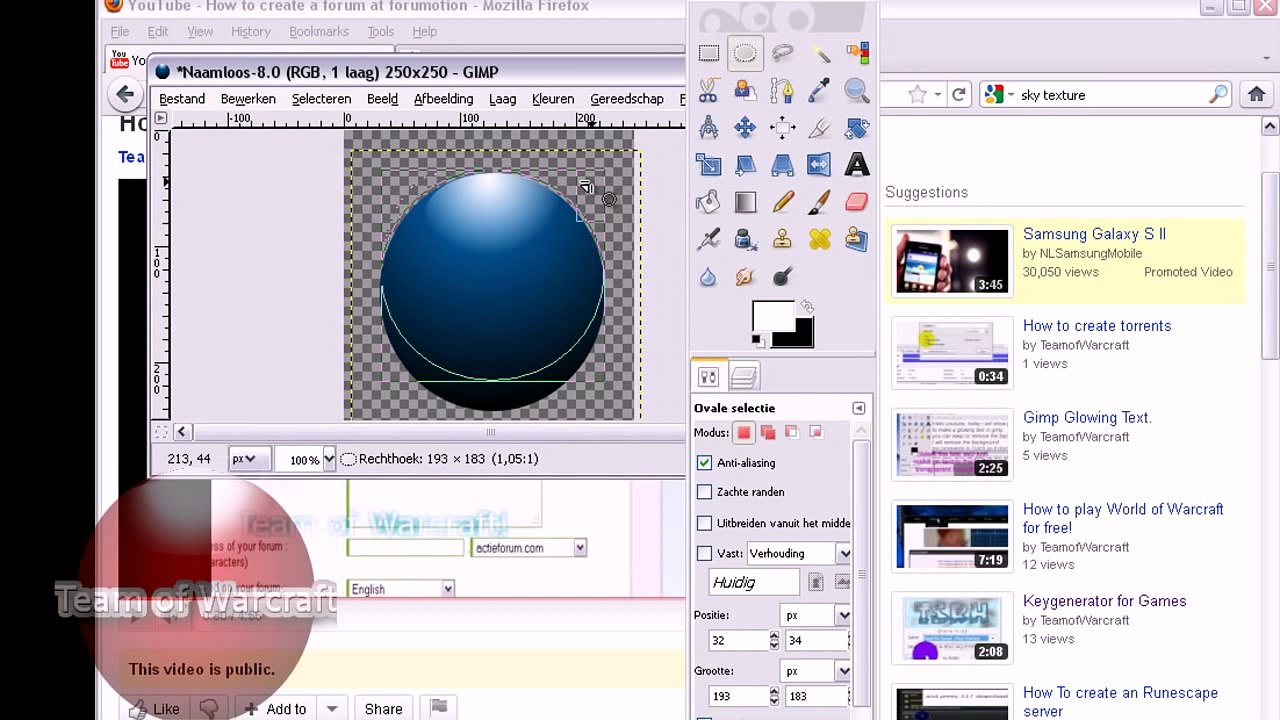Select the Alignment tool
The height and width of the screenshot is (720, 1280).
782,127
